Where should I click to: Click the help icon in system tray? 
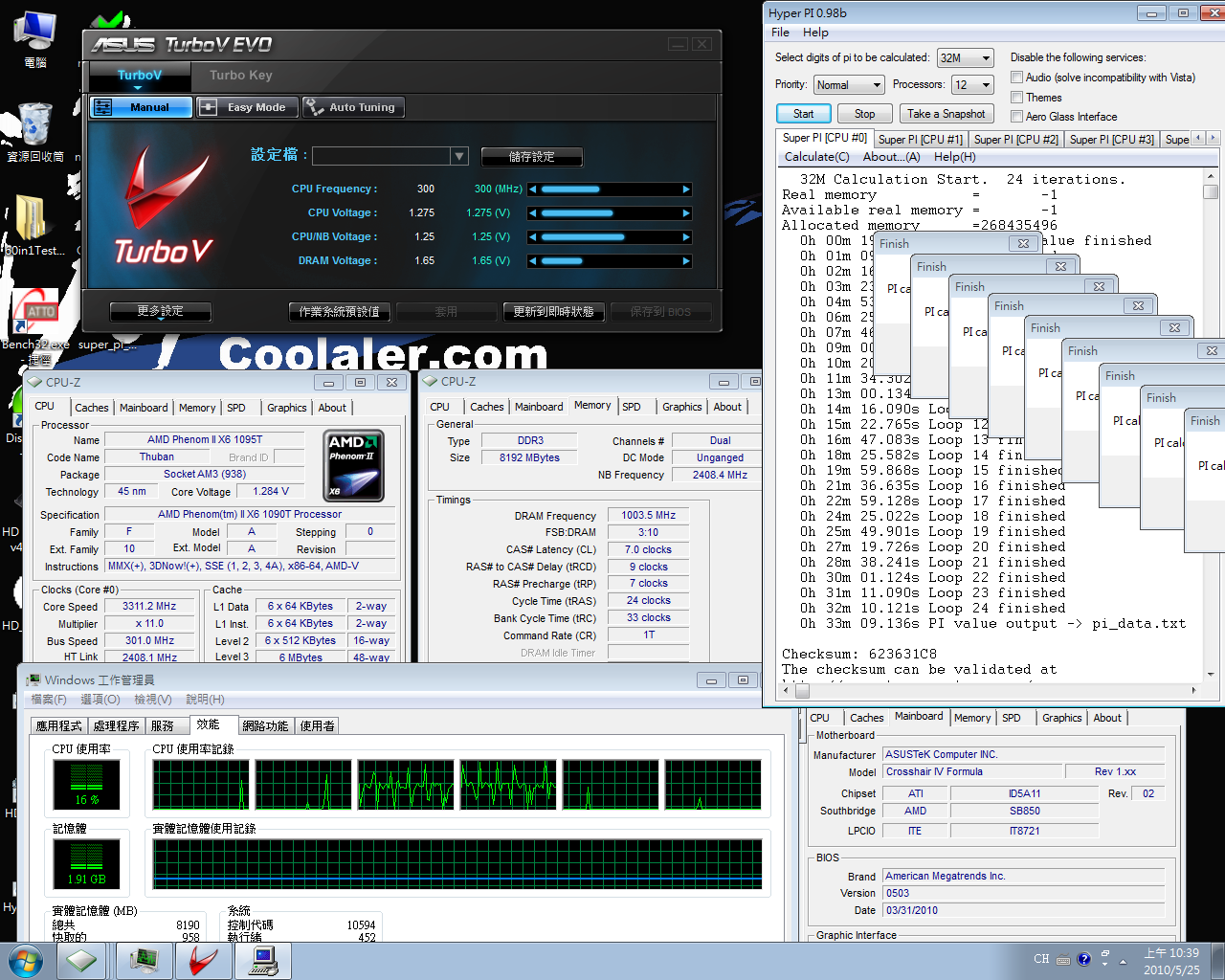tap(1083, 959)
